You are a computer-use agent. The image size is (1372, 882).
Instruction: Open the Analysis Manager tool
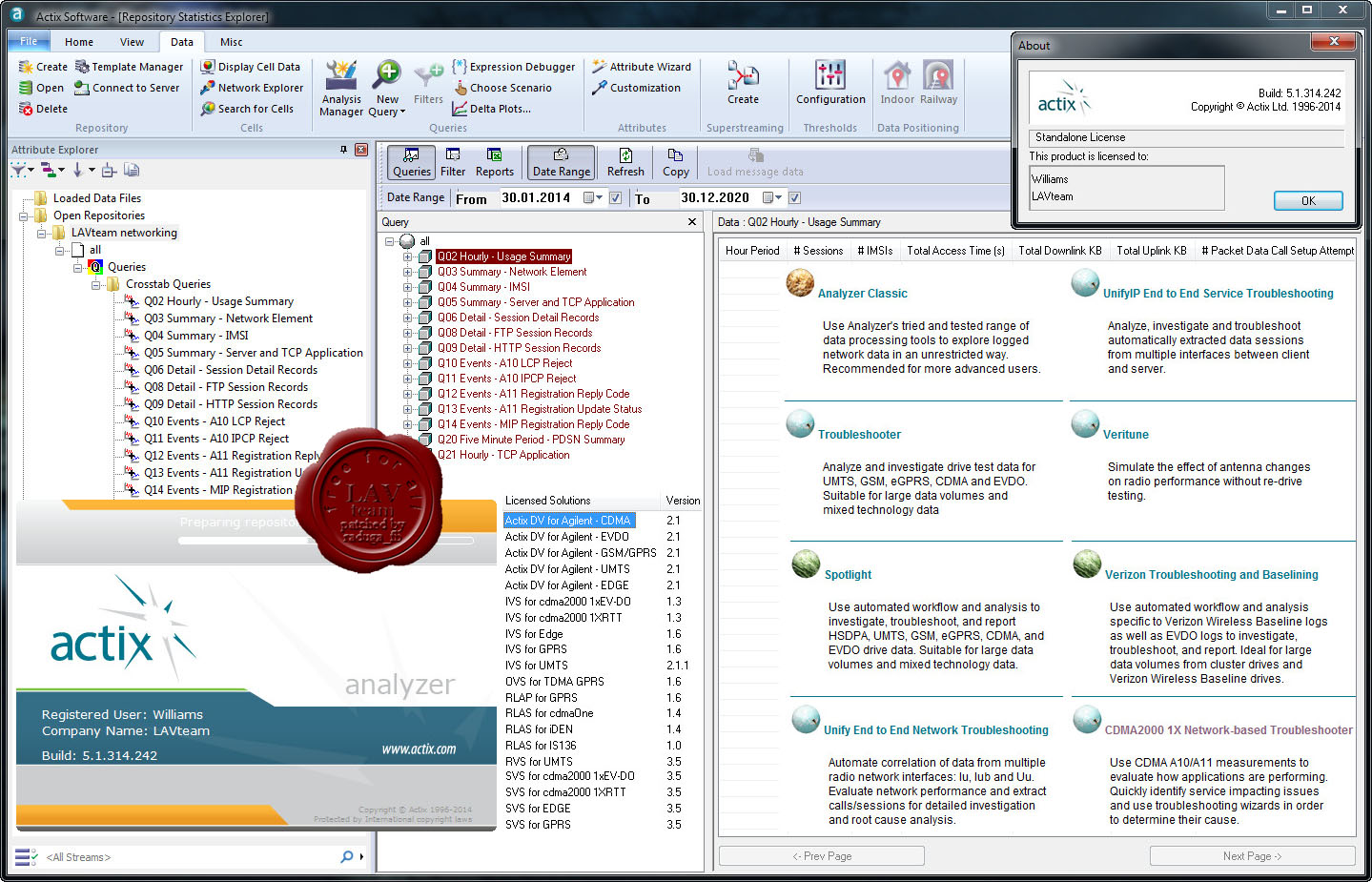pos(341,89)
